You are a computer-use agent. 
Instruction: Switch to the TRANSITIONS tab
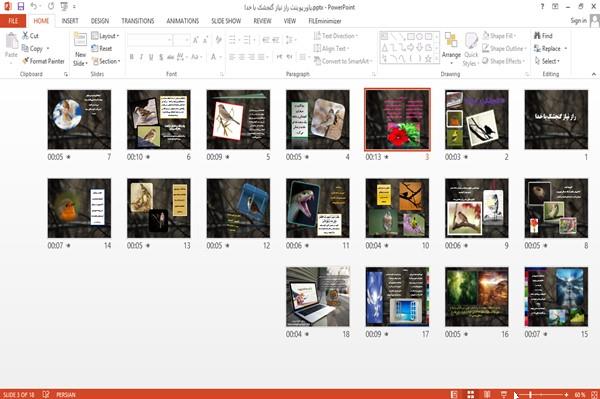[x=138, y=21]
